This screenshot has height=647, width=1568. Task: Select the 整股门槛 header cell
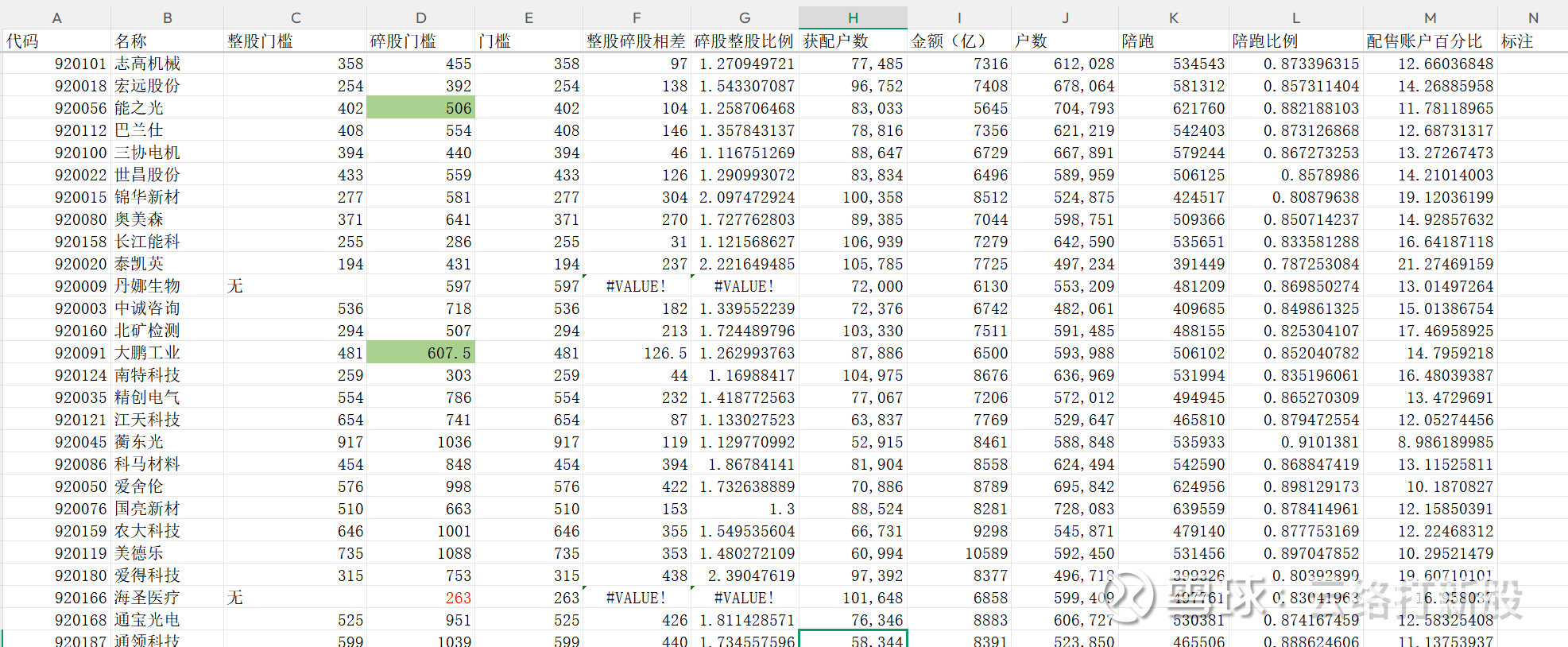pos(296,41)
